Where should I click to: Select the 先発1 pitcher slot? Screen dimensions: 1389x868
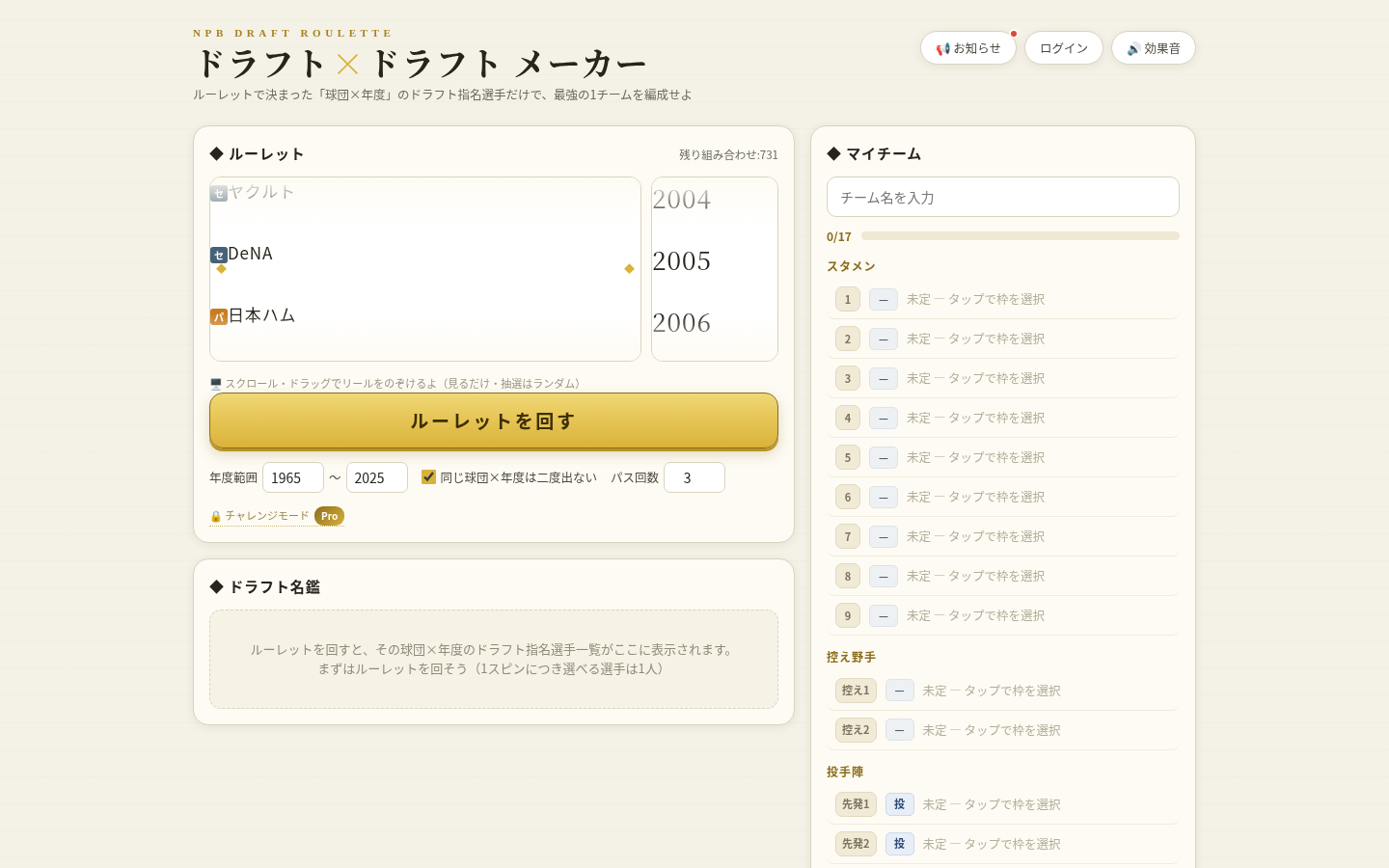(1003, 804)
